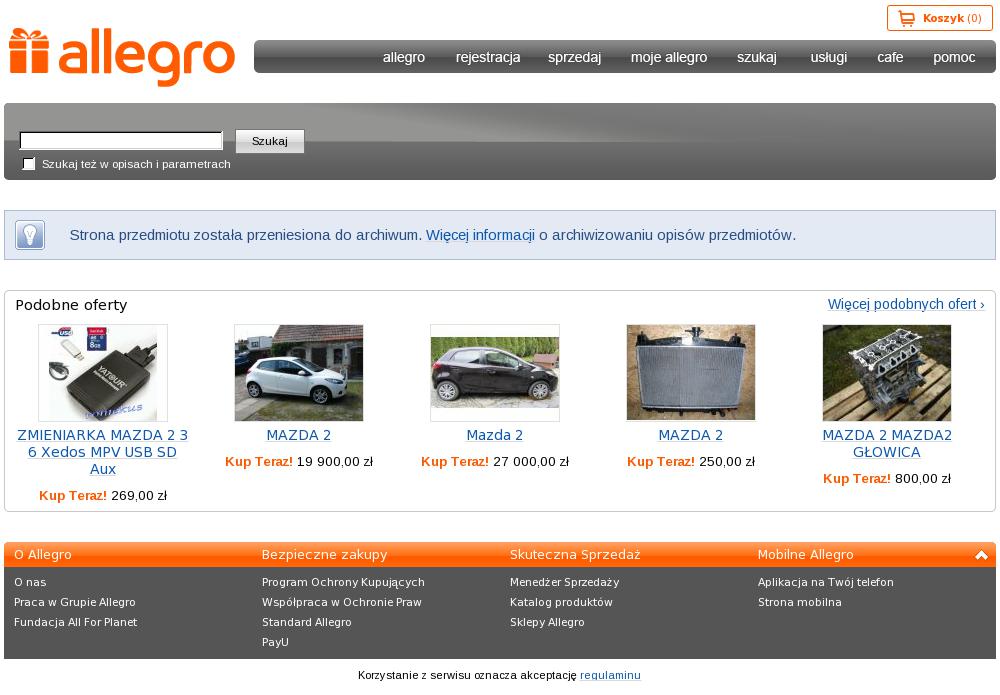Click the lightbulb info icon
This screenshot has width=1000, height=695.
pos(30,235)
